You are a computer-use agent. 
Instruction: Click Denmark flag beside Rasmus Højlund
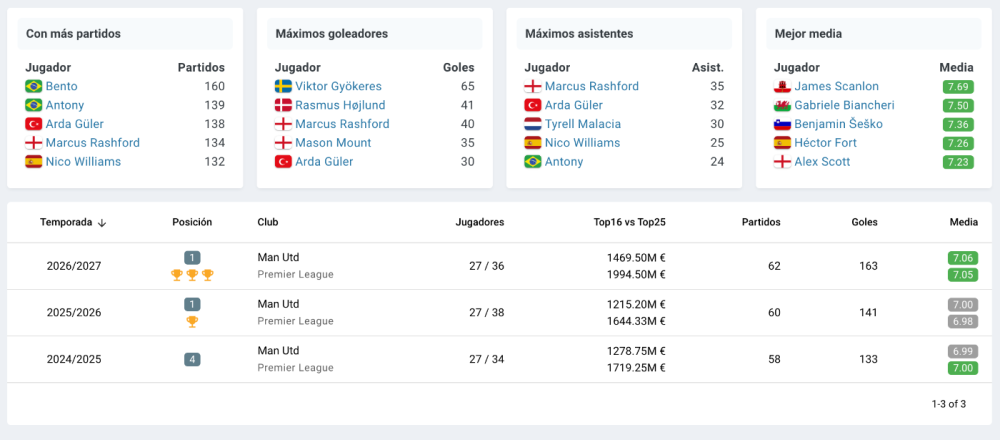click(283, 105)
